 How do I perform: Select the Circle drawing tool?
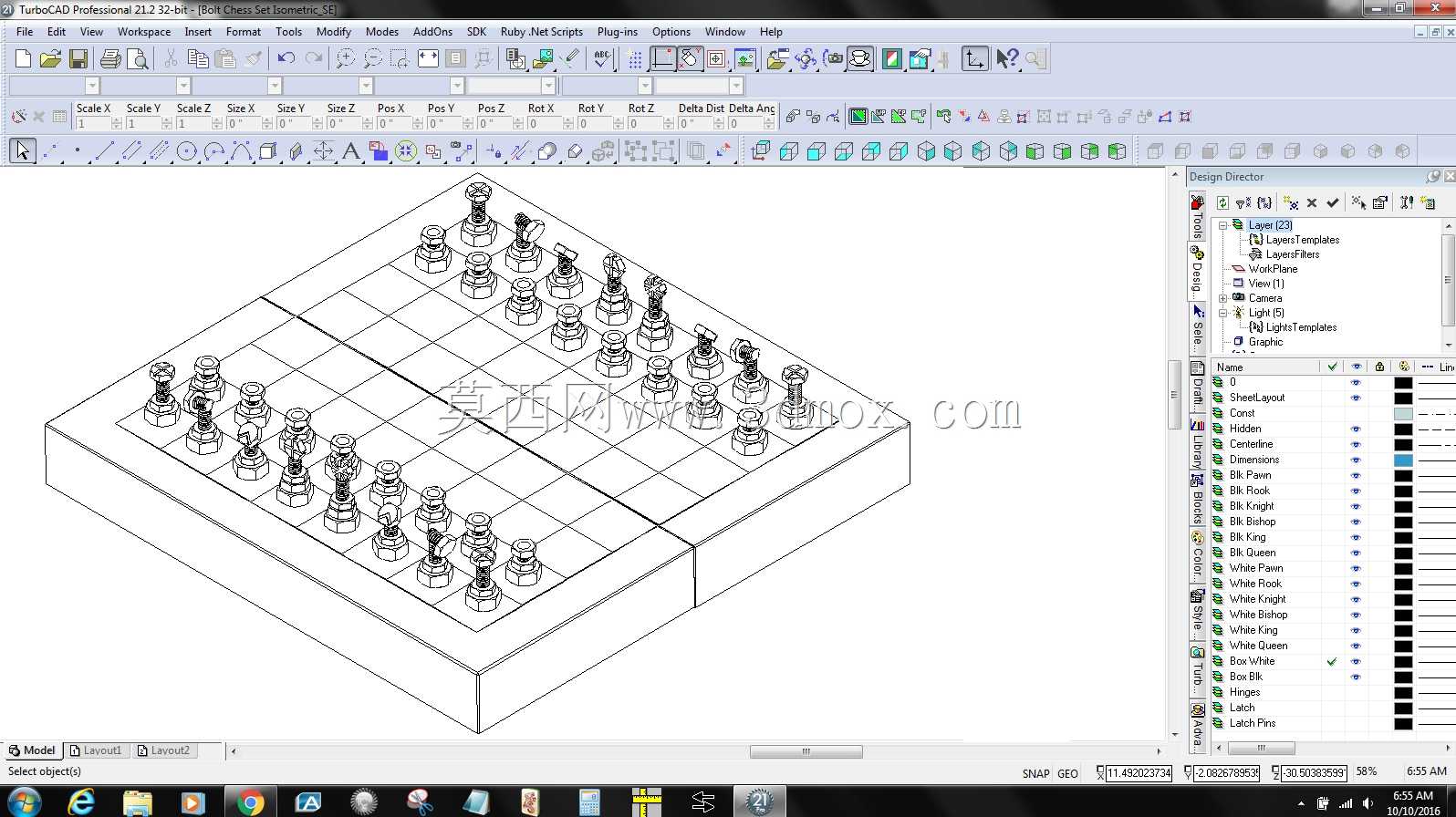tap(186, 151)
